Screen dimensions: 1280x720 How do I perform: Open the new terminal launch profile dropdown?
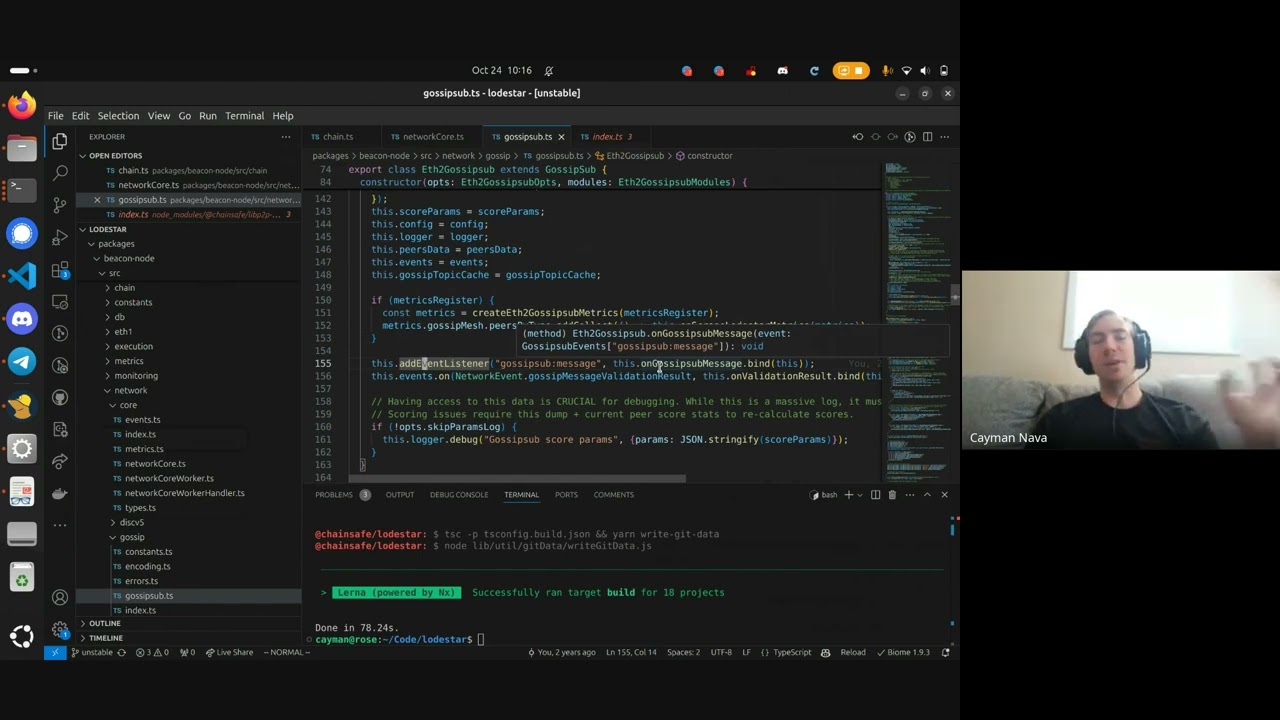860,494
